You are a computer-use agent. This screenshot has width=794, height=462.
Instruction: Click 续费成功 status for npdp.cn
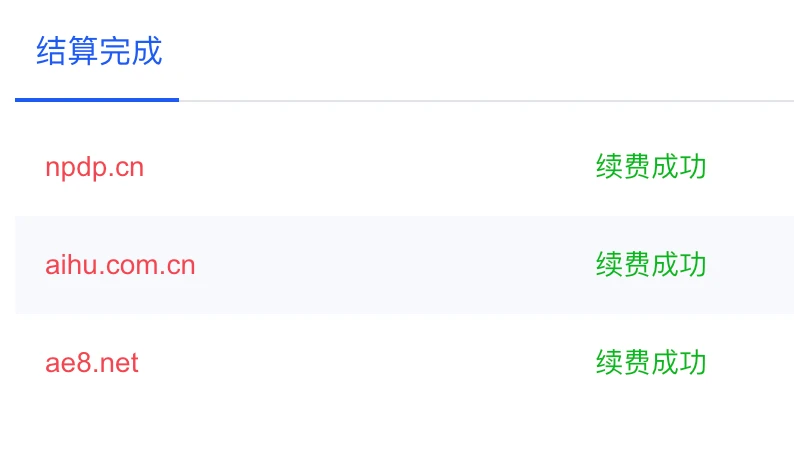(651, 167)
